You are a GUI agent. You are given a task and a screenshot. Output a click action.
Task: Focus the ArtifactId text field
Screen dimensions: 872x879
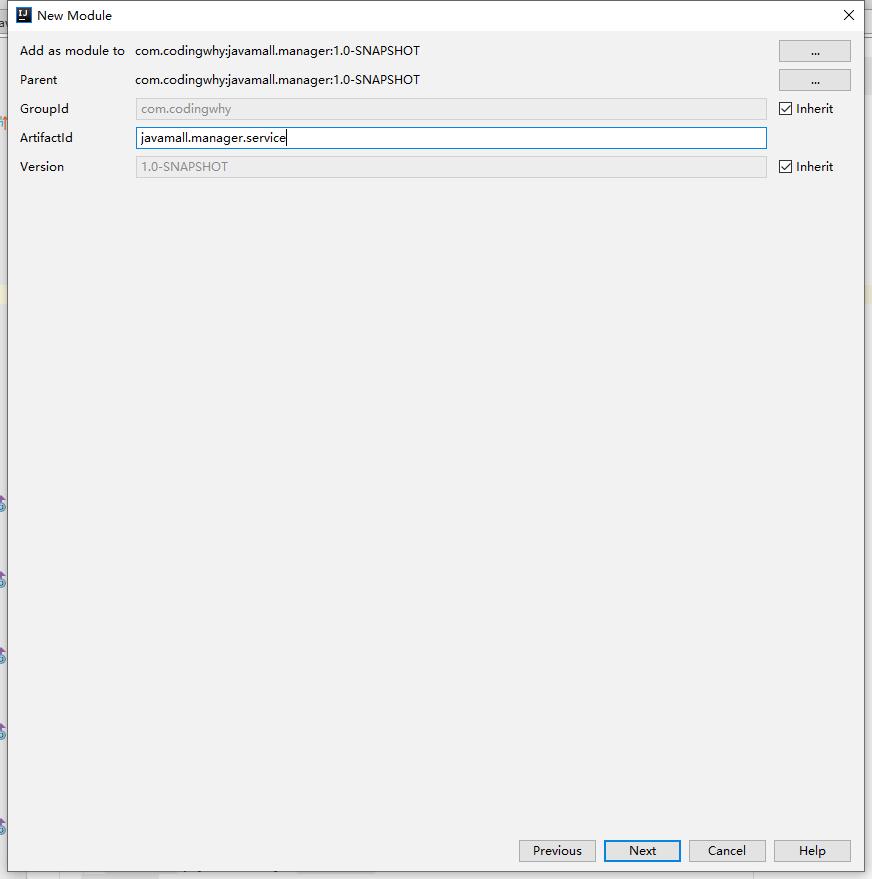(x=450, y=138)
